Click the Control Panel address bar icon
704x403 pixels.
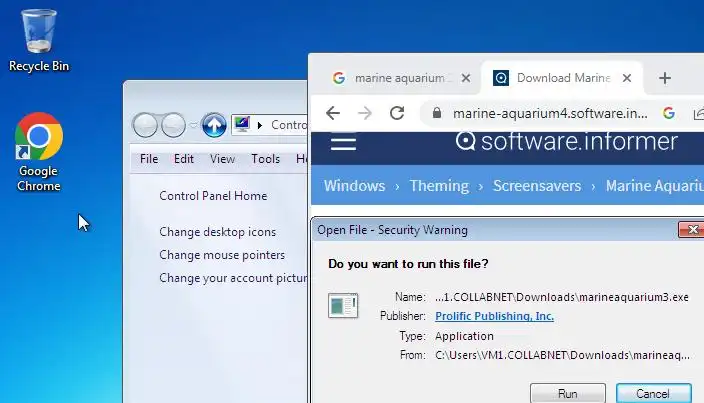tap(242, 124)
